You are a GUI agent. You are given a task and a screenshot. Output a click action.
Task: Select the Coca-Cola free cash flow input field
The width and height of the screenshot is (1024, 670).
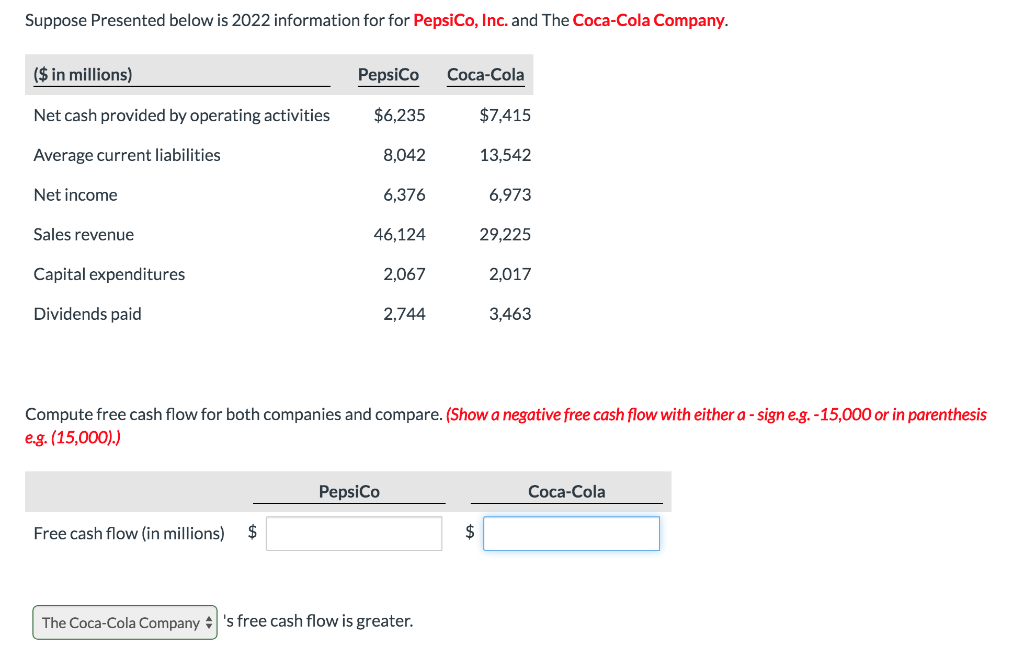571,533
